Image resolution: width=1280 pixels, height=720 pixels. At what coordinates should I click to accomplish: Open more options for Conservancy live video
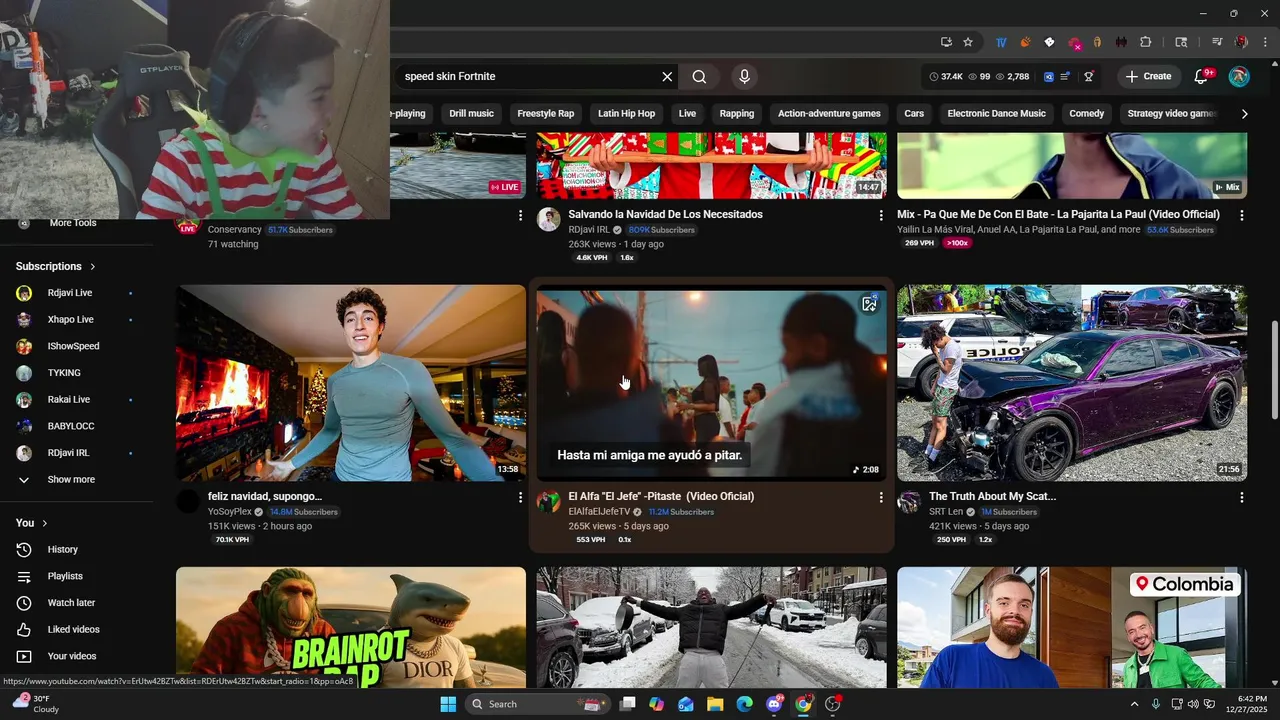[520, 215]
